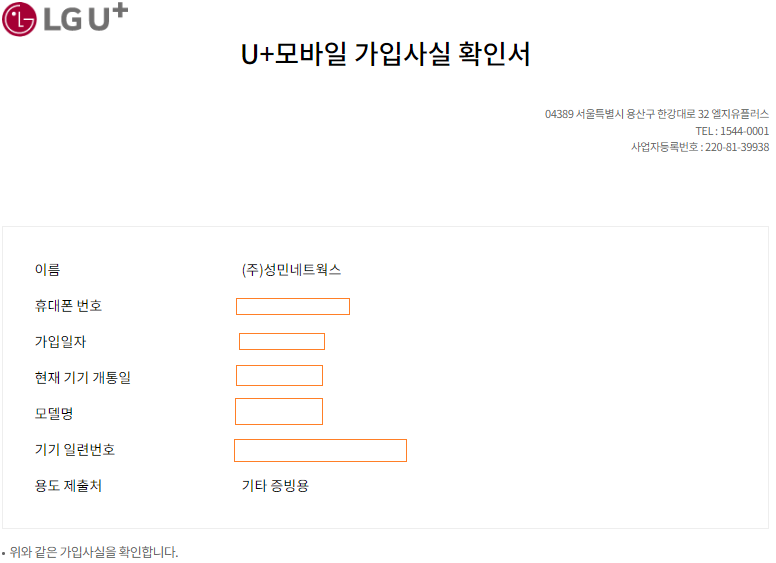Viewport: 776px width, 563px height.
Task: Click the LG U+ logo
Action: [x=65, y=18]
